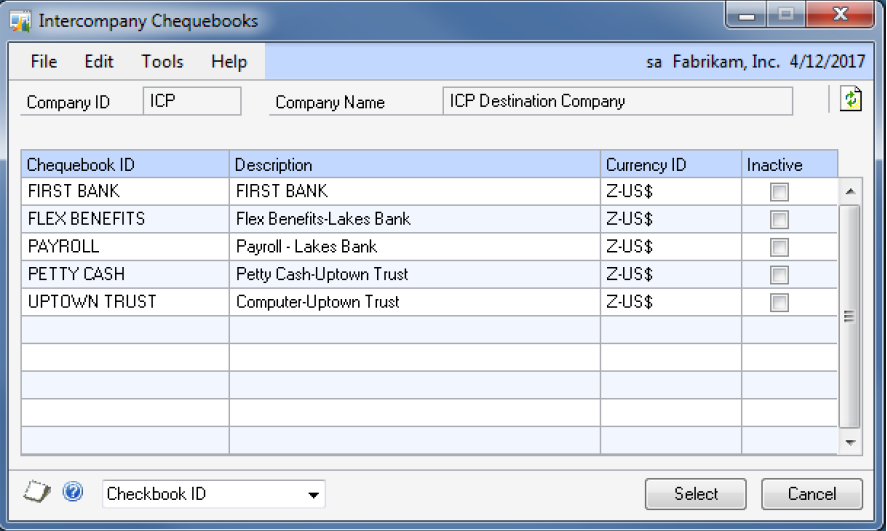This screenshot has height=531, width=887.
Task: Click the scrollbar down arrow
Action: pos(850,441)
